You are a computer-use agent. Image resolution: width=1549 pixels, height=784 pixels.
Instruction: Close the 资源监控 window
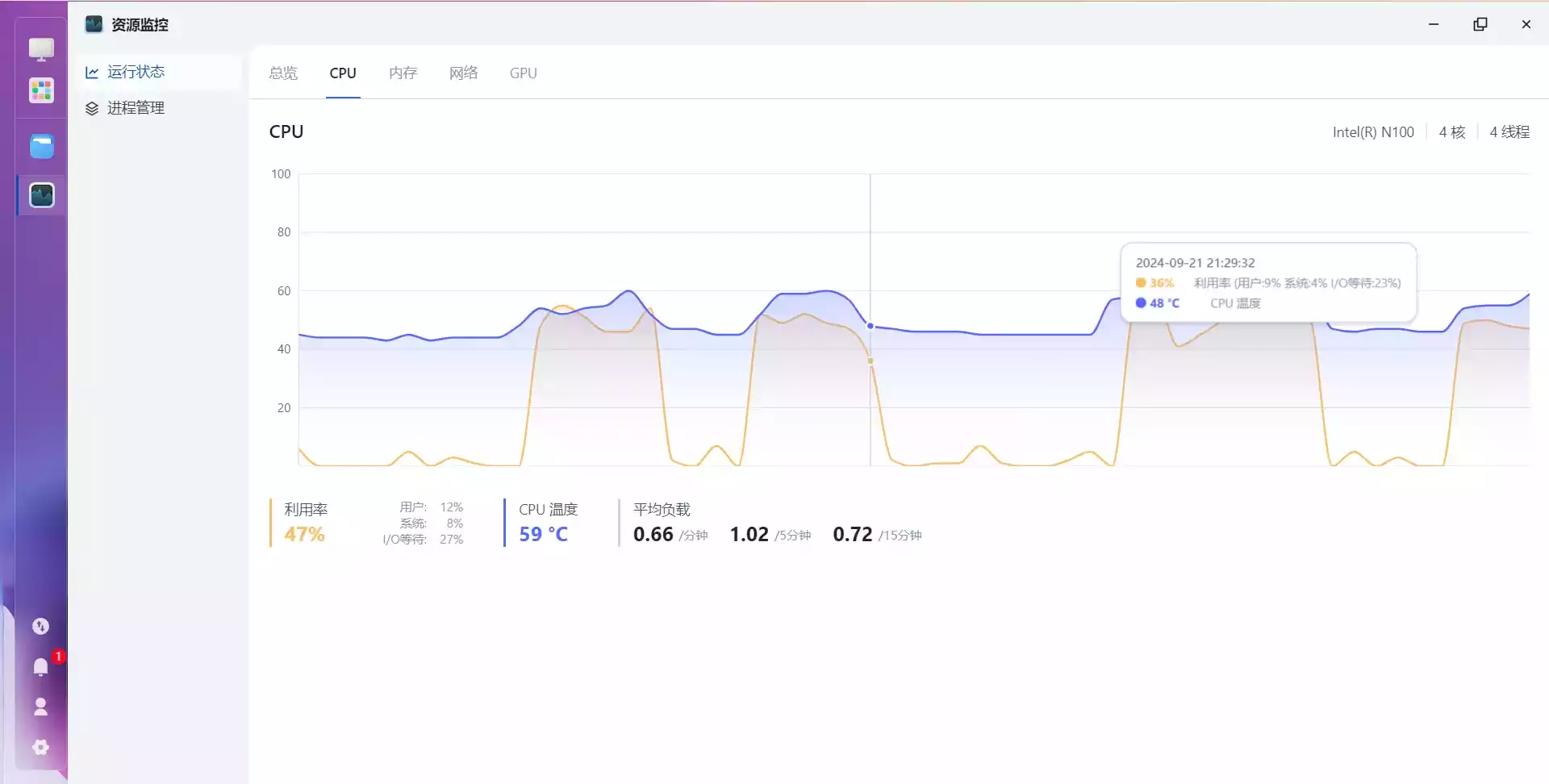tap(1526, 24)
